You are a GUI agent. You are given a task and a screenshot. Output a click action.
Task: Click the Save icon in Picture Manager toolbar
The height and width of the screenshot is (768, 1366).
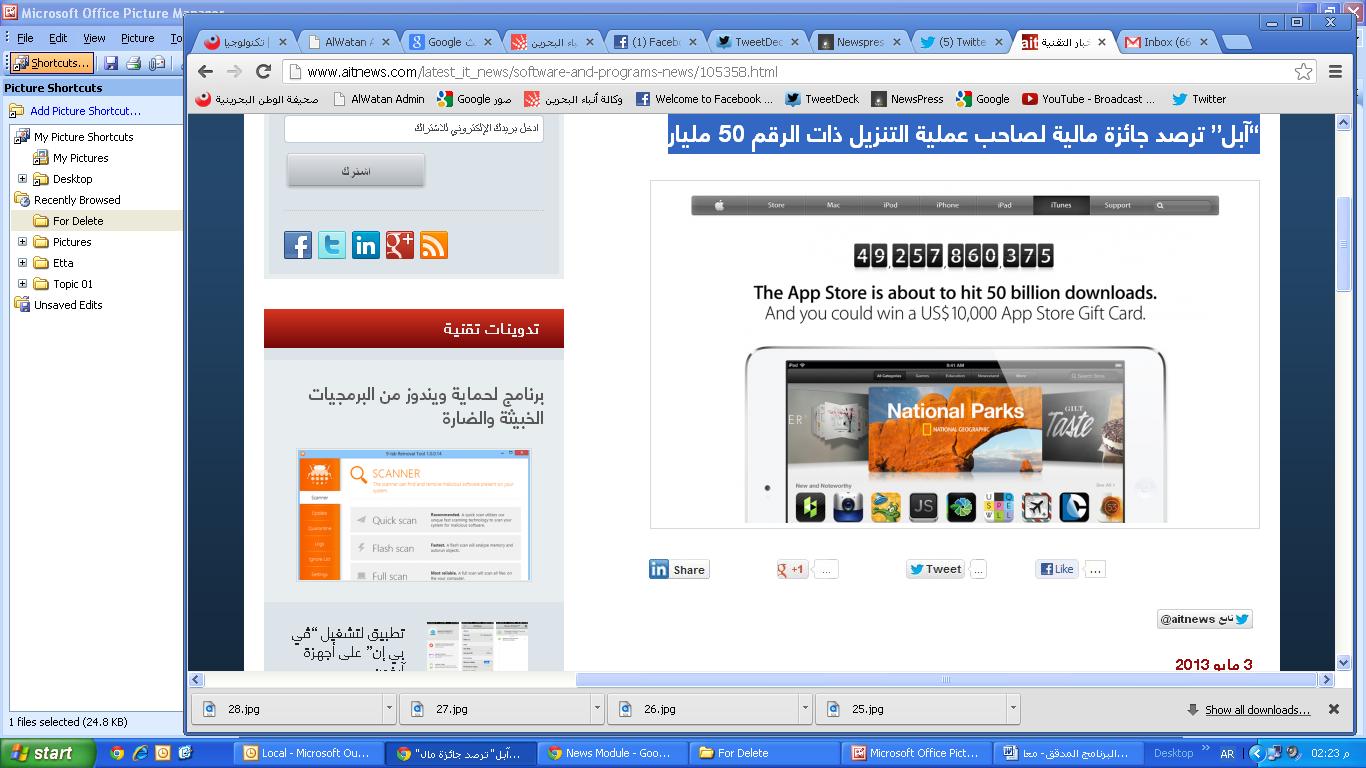(111, 63)
